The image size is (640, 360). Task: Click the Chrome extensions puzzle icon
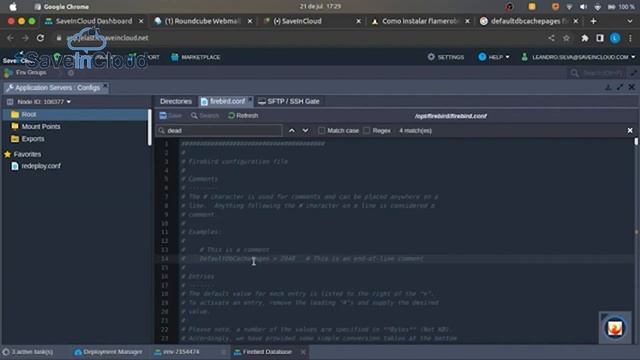click(x=585, y=38)
